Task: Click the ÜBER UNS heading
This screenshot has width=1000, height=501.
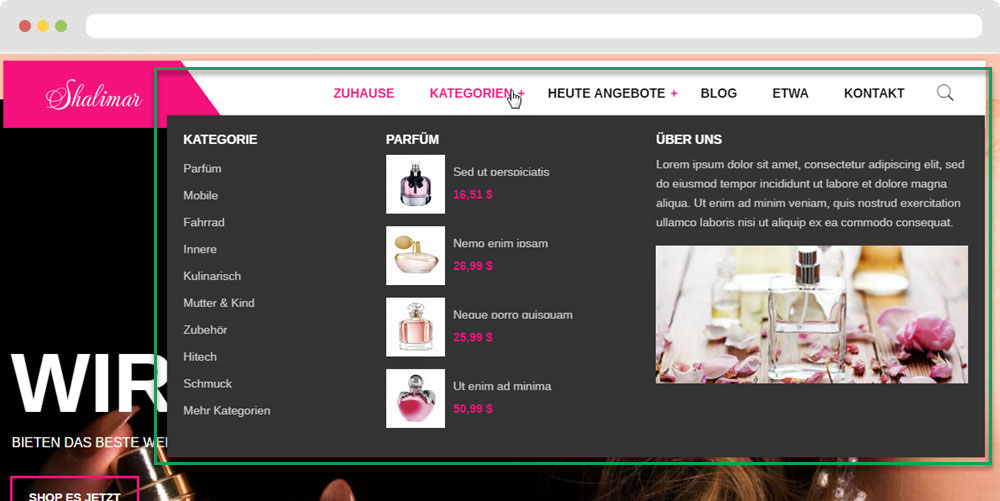Action: pos(689,139)
